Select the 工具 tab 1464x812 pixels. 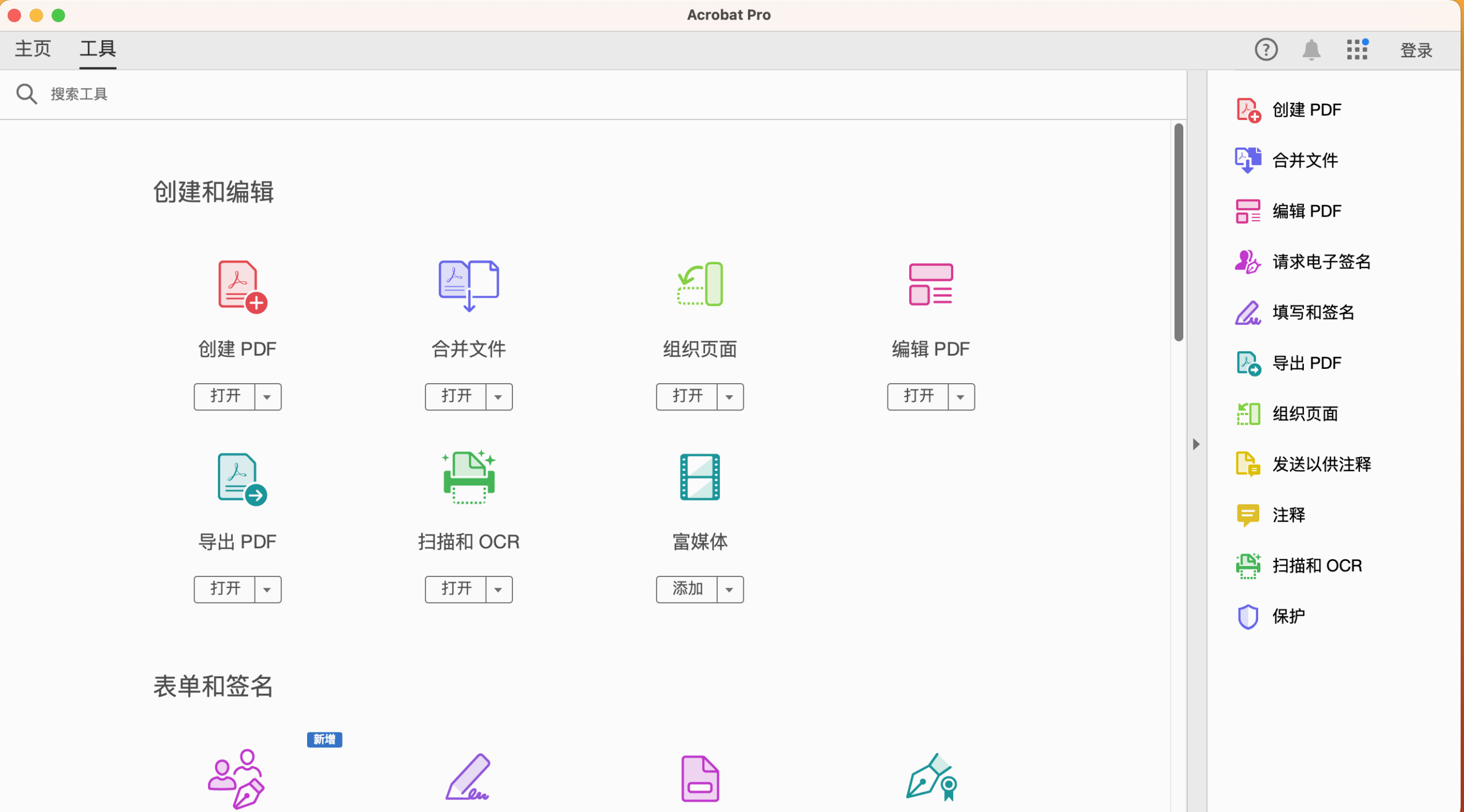98,49
